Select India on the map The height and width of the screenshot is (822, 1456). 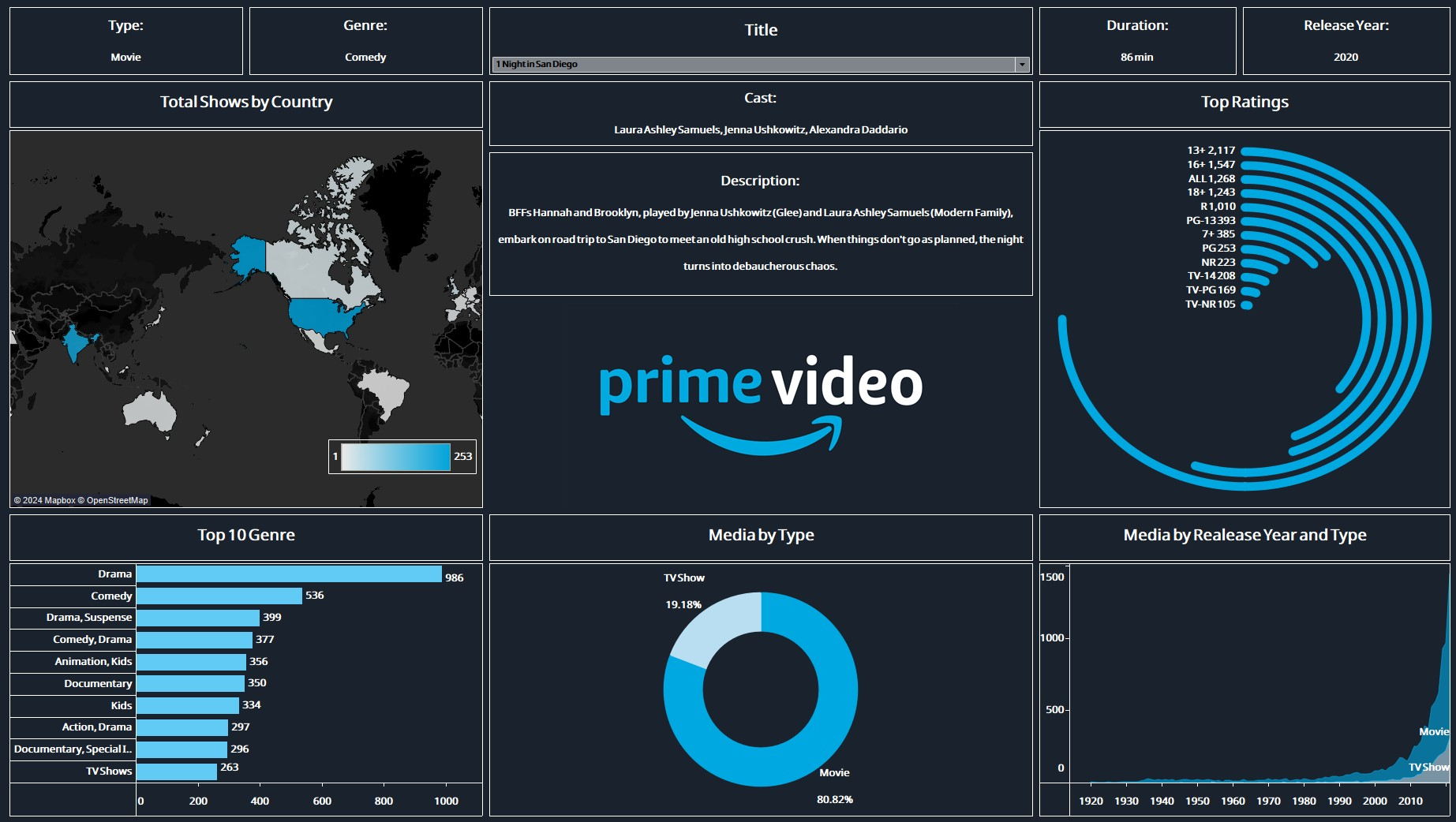[x=75, y=343]
